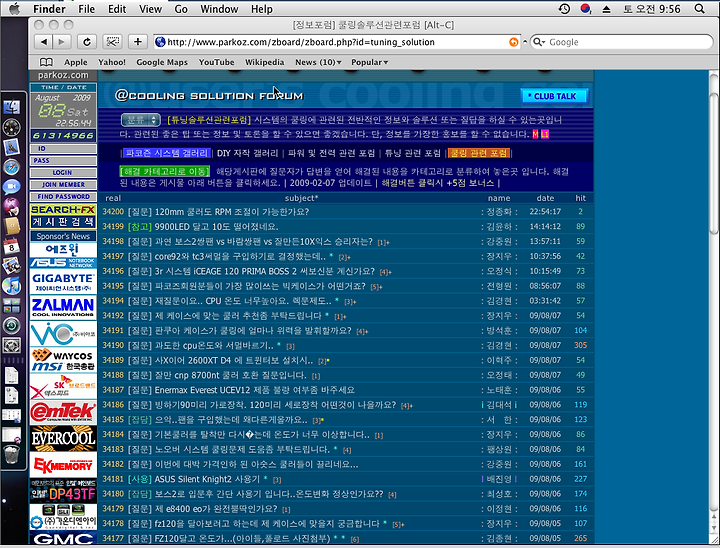The image size is (720, 548).
Task: Expand the Popular bookmarks folder
Action: pyautogui.click(x=370, y=62)
